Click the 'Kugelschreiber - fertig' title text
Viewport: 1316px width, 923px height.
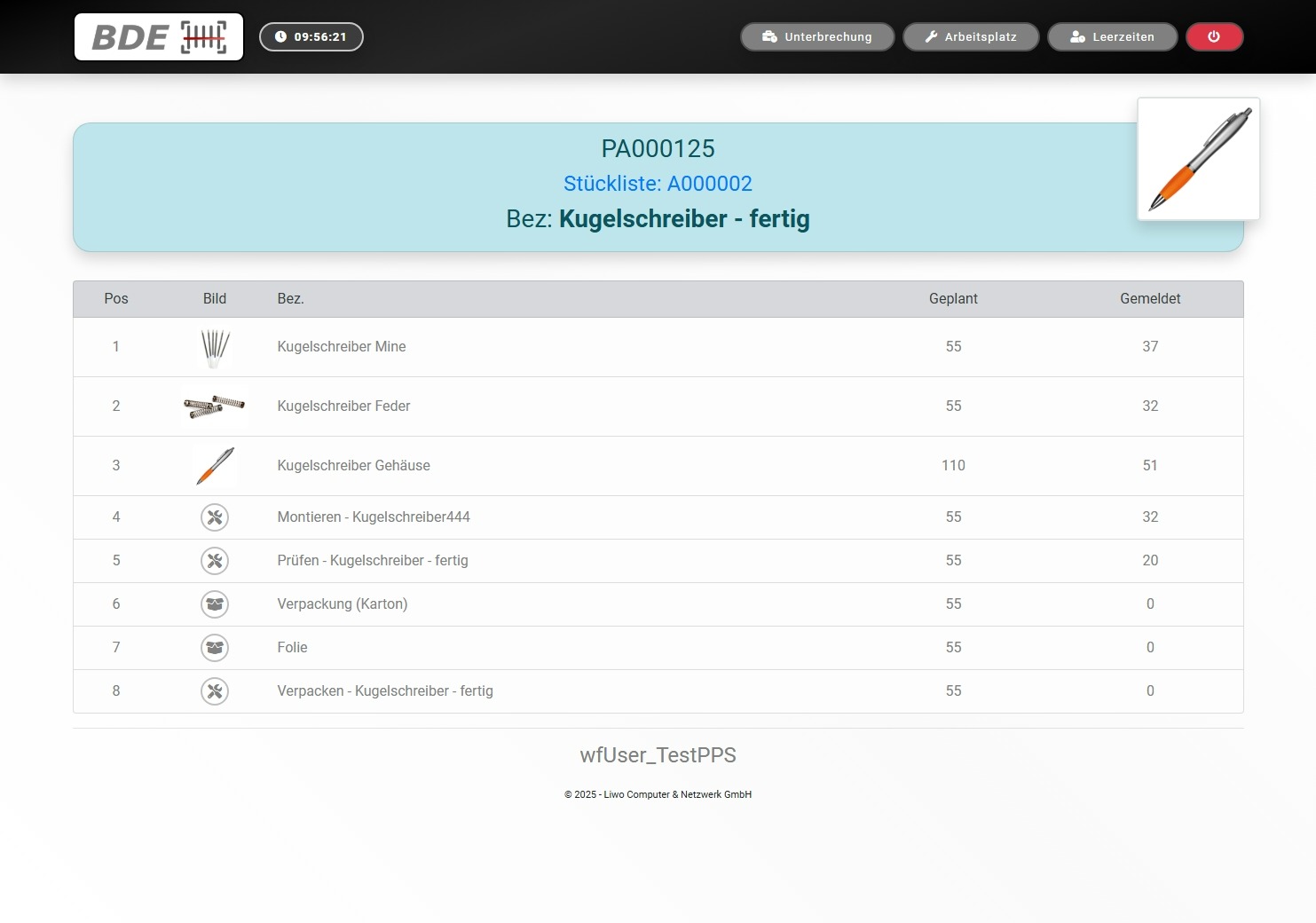click(x=684, y=219)
